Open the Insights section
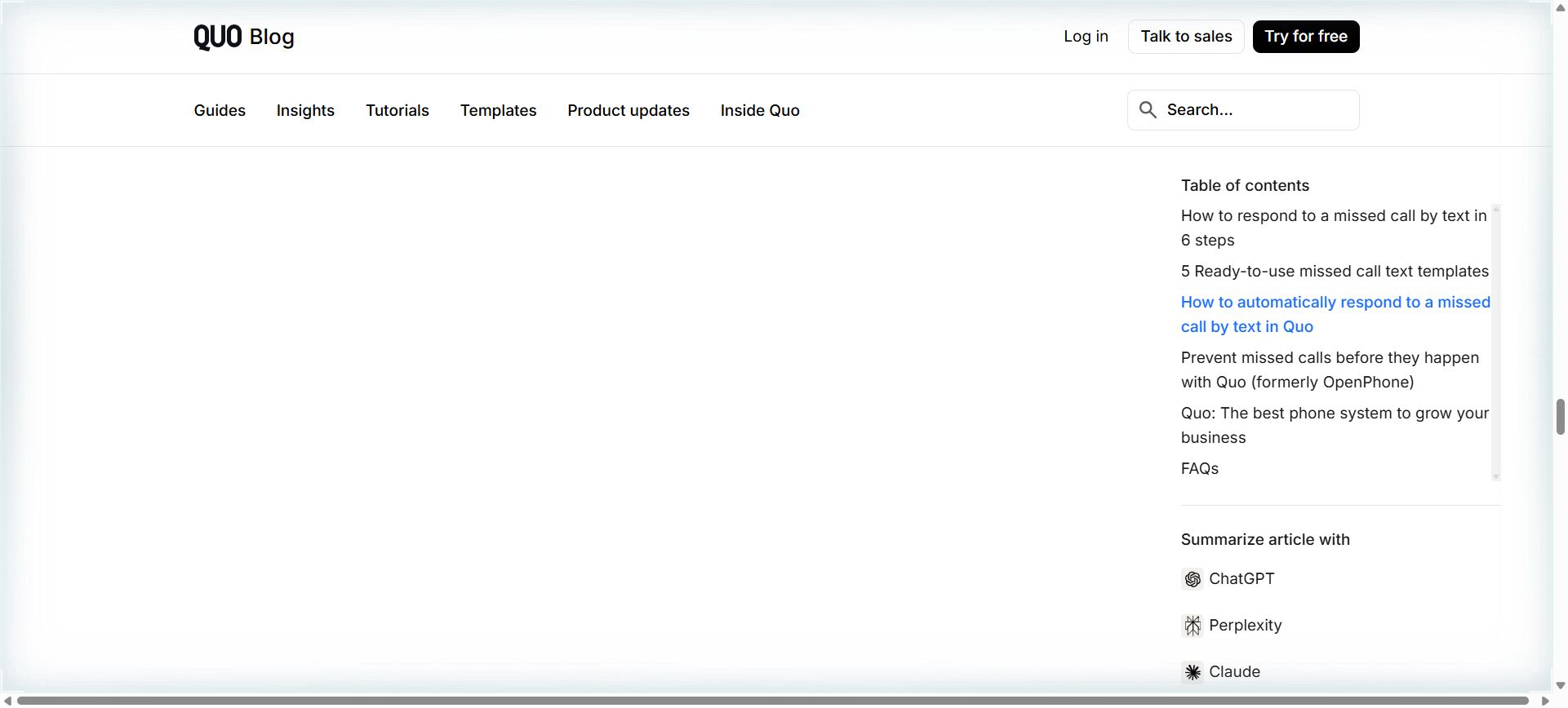 tap(305, 110)
